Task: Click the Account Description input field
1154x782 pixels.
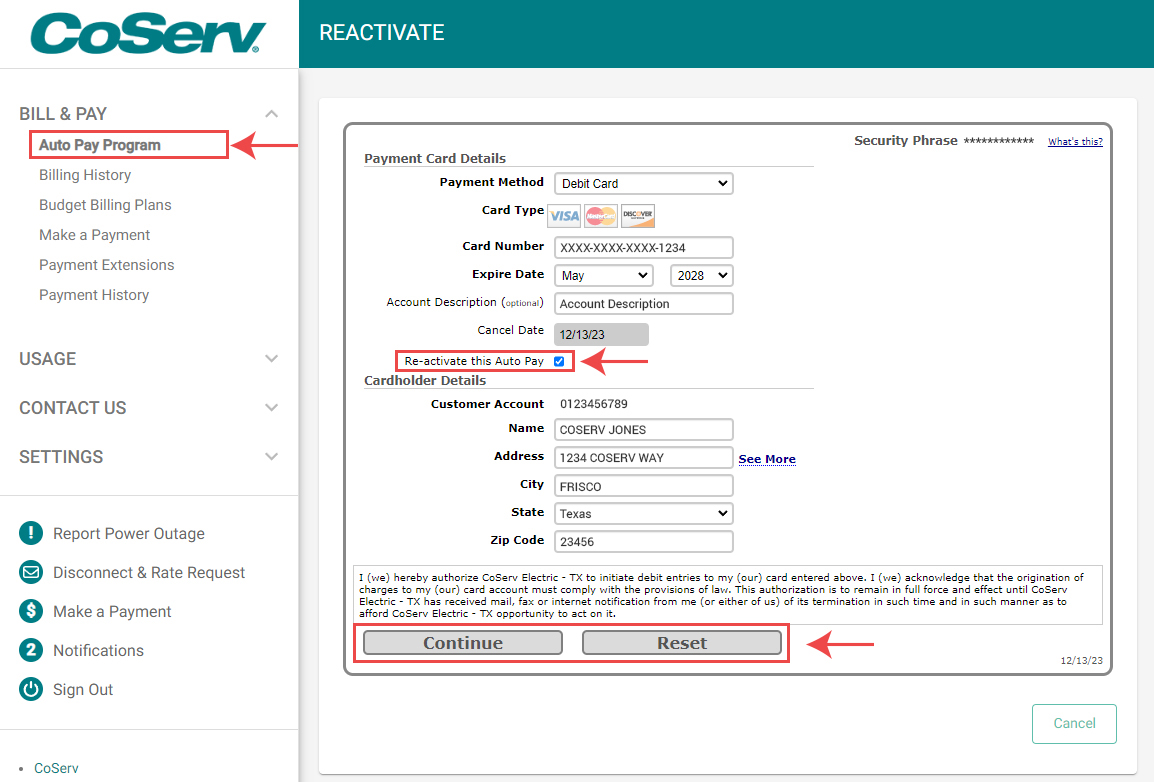Action: [643, 303]
